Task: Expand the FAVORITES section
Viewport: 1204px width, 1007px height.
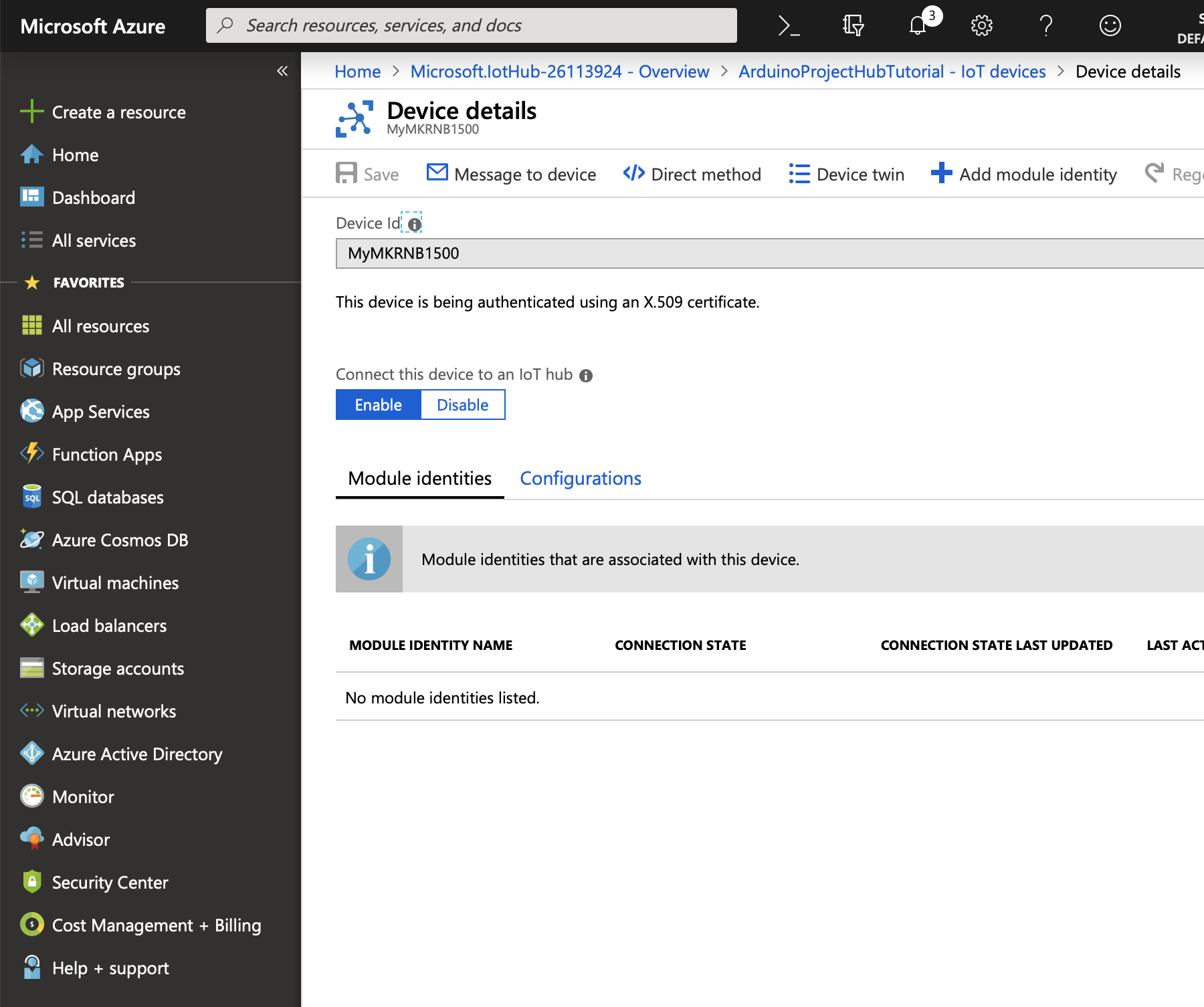Action: [88, 282]
